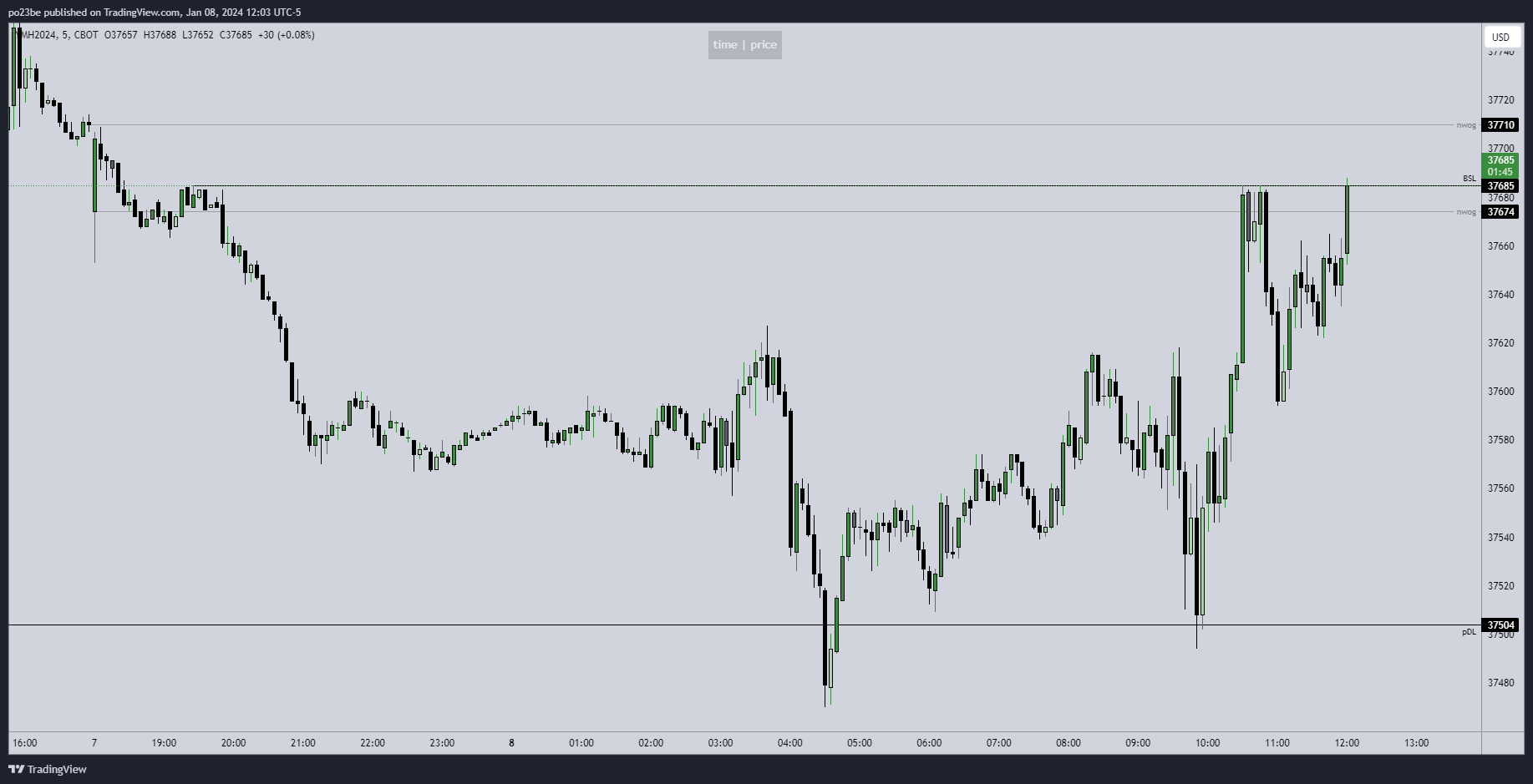Select the pDL line text label

pos(1469,632)
